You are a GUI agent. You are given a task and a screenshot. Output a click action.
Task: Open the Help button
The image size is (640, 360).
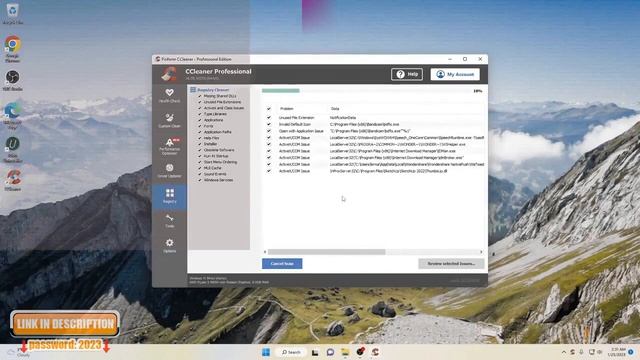(407, 74)
